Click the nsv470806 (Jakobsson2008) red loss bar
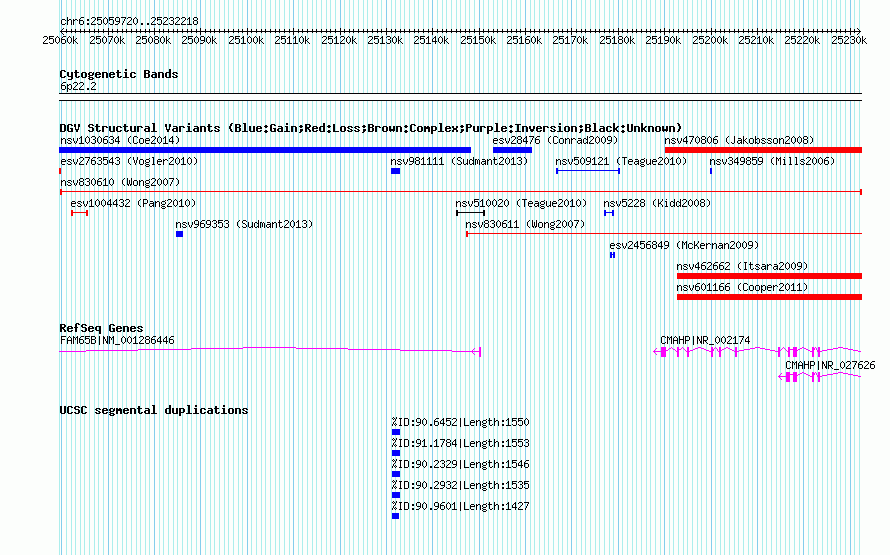This screenshot has width=890, height=555. [763, 150]
